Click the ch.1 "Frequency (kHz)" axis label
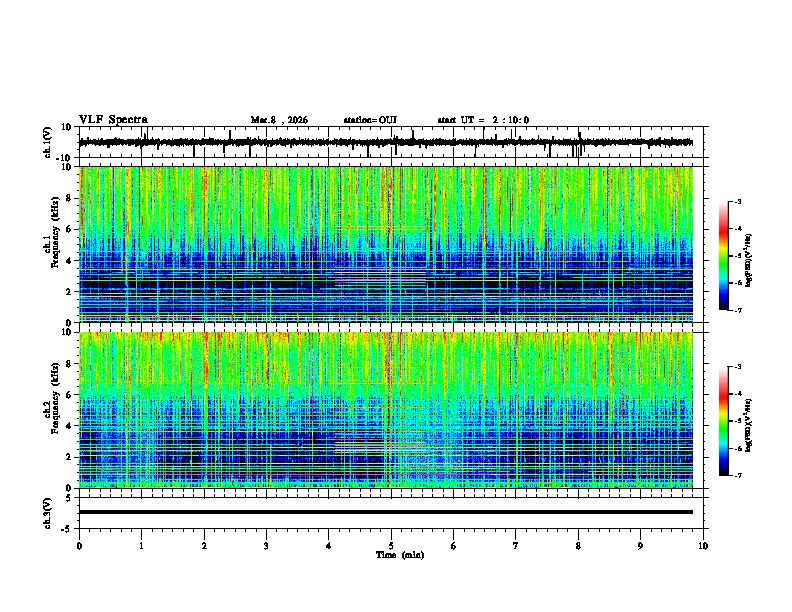The image size is (792, 612). pos(55,231)
